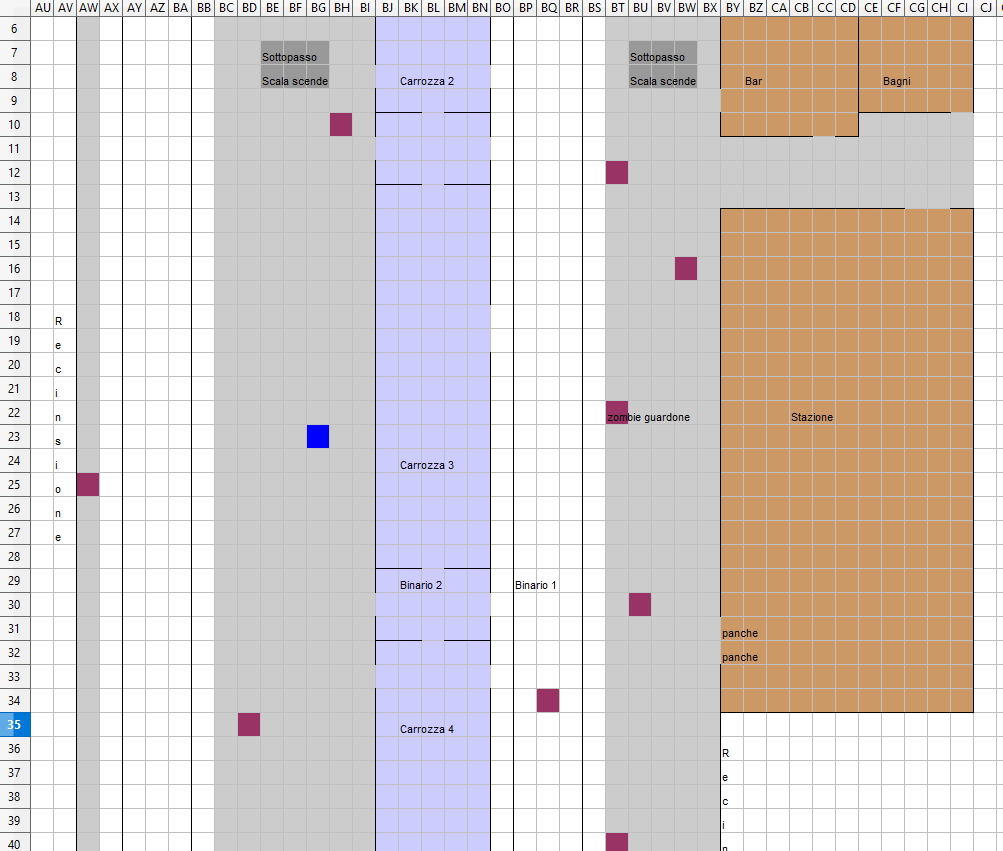Select the blue cell in column BG
The image size is (1003, 851).
click(318, 436)
